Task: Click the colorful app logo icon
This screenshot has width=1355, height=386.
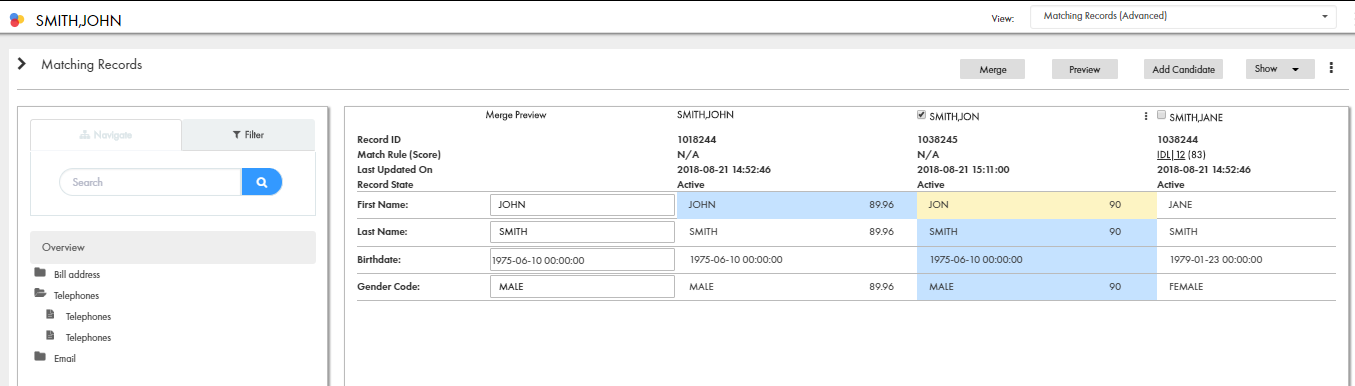Action: point(17,19)
